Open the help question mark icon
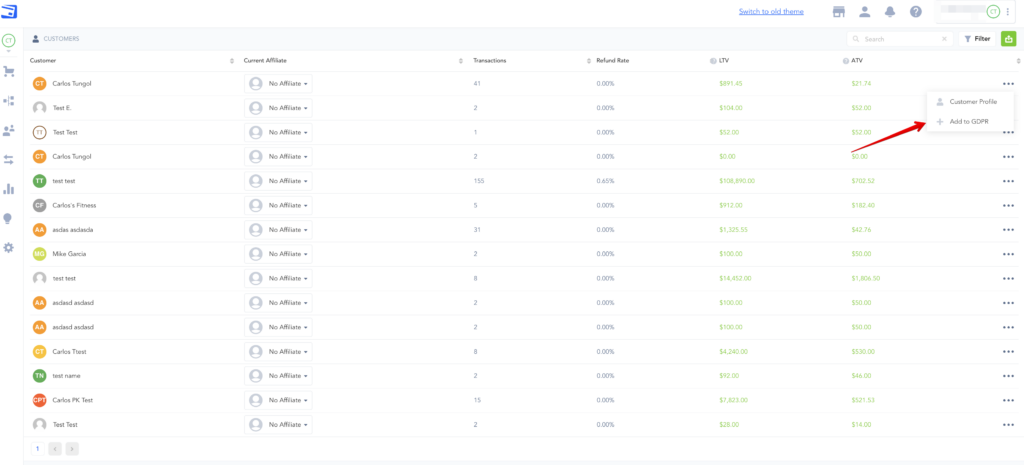The height and width of the screenshot is (465, 1024). pyautogui.click(x=915, y=12)
